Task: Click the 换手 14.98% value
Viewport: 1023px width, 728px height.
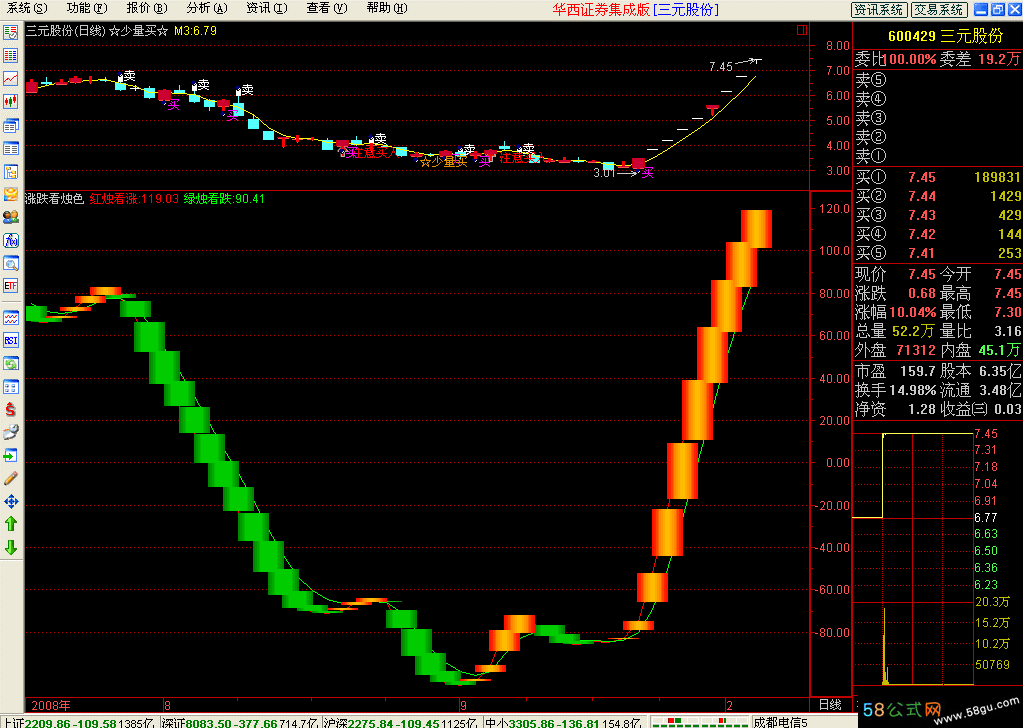Action: click(913, 390)
